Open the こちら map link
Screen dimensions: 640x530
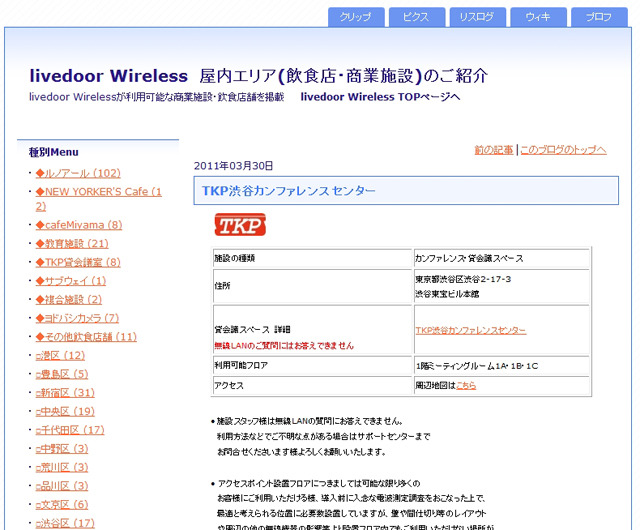pos(466,385)
